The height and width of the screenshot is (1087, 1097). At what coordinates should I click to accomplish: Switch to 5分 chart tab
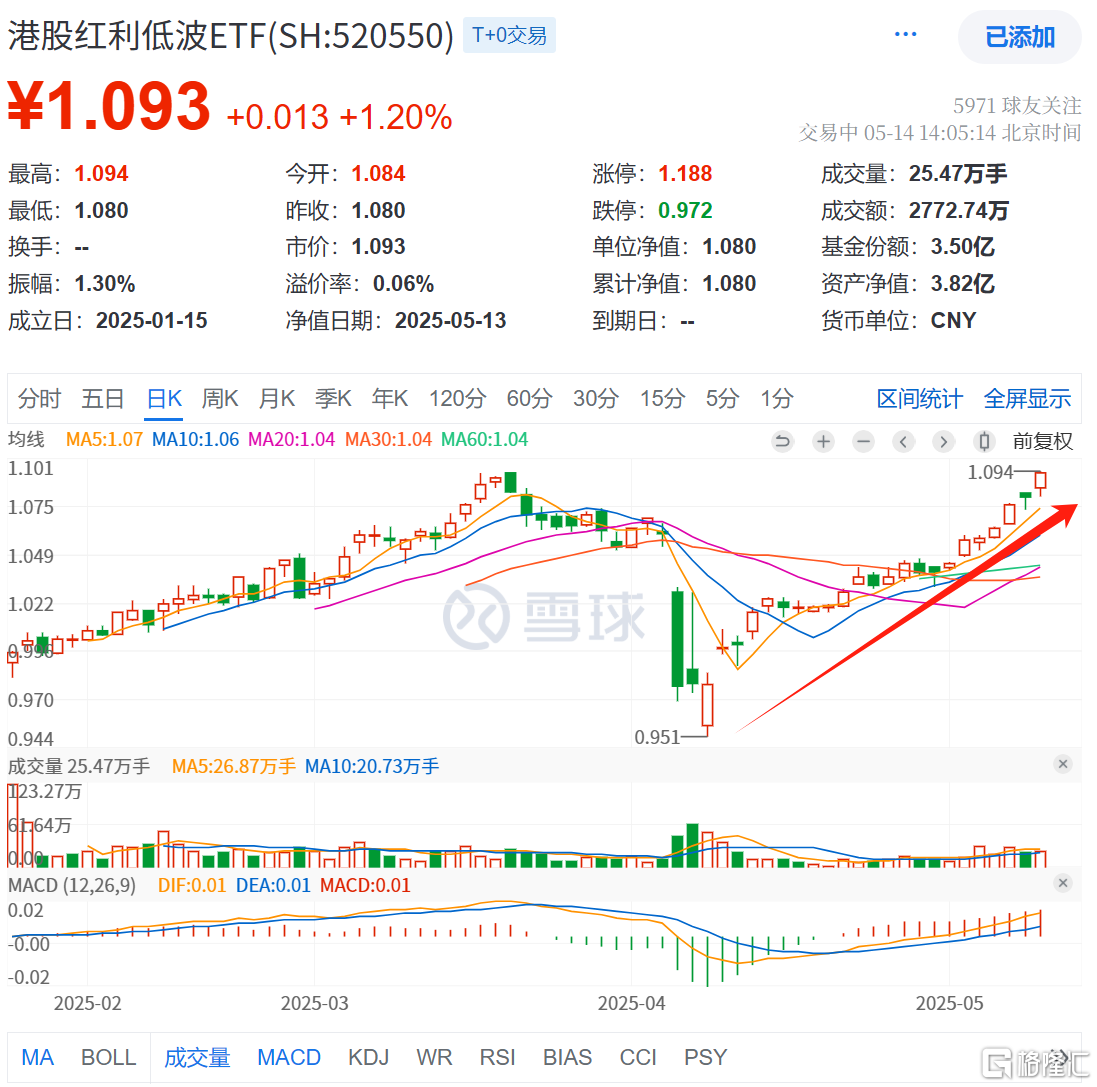pyautogui.click(x=722, y=399)
